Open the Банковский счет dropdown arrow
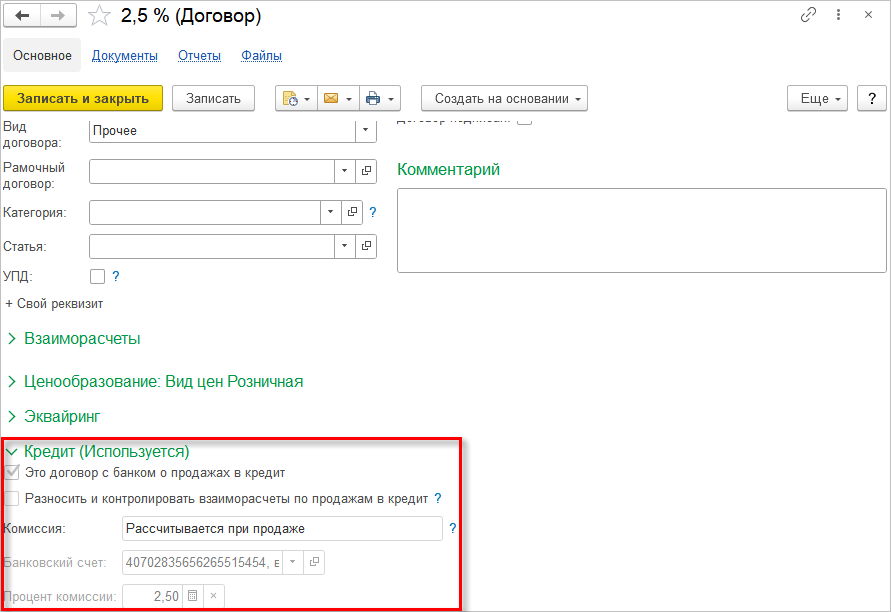891x612 pixels. pyautogui.click(x=293, y=562)
